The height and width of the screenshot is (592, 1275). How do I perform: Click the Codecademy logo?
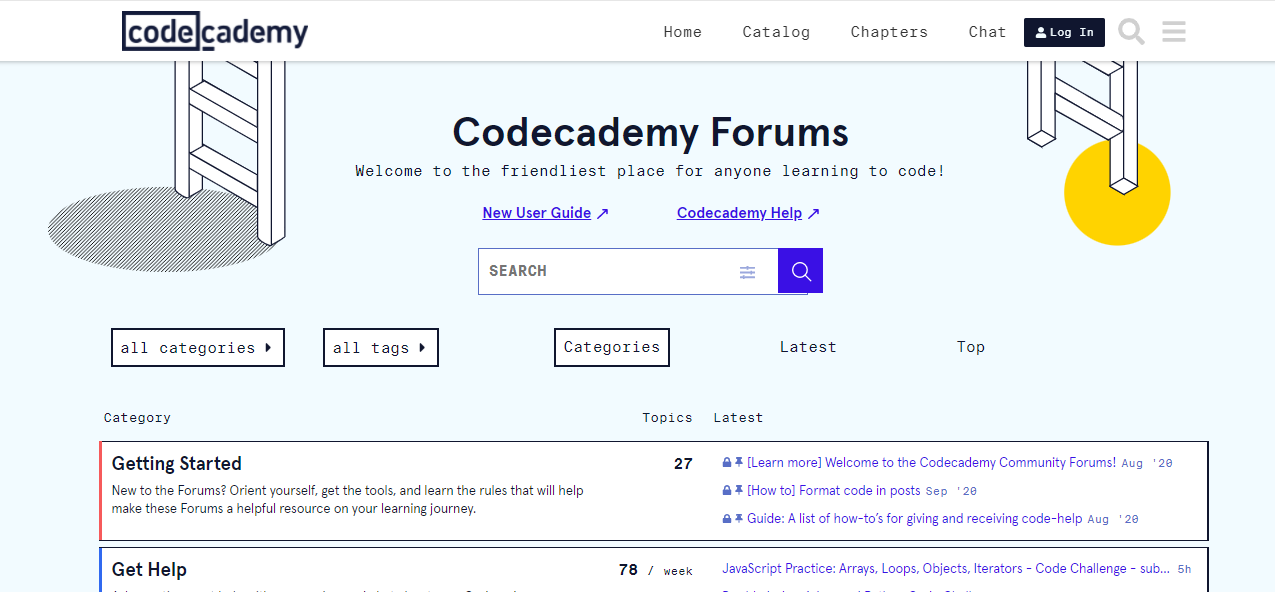click(x=214, y=31)
